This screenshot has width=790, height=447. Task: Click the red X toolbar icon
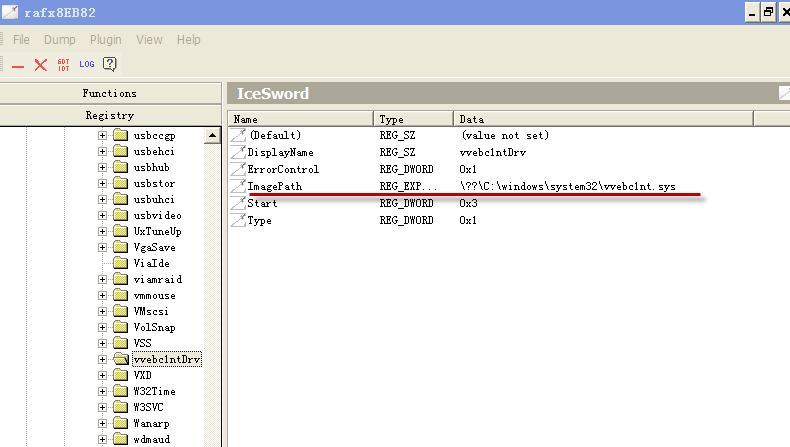tap(41, 65)
